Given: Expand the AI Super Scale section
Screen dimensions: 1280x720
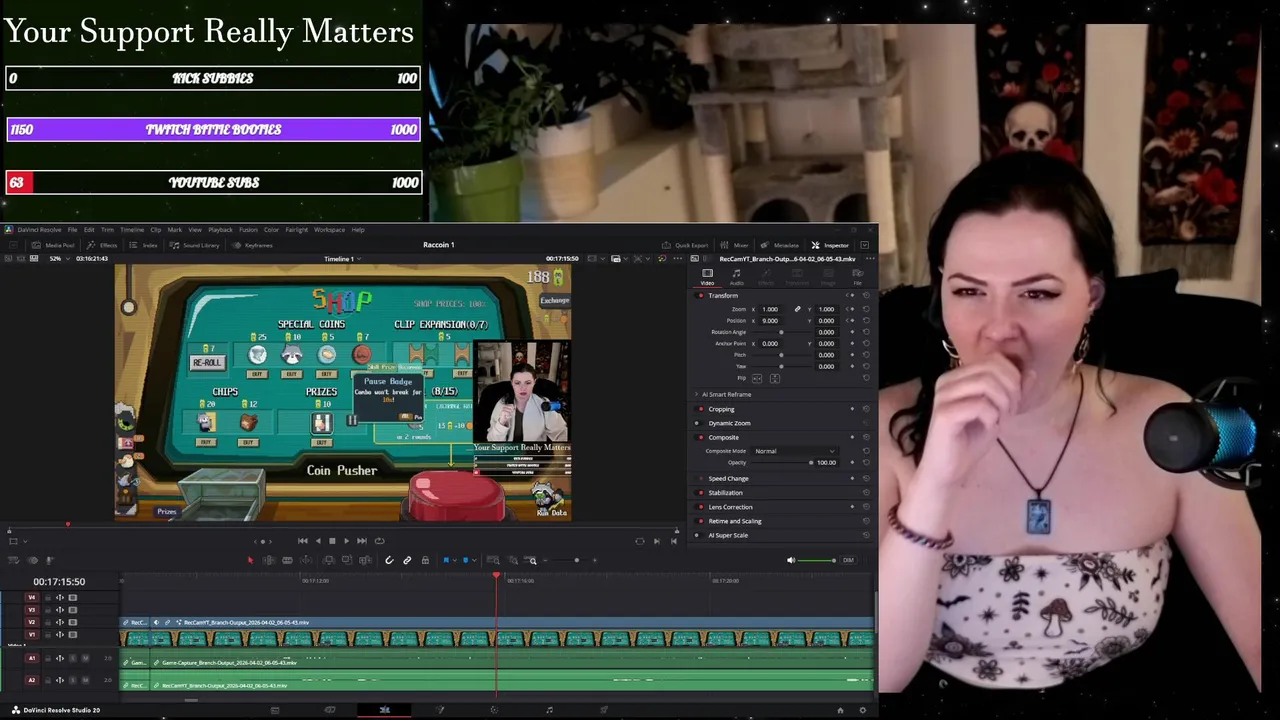Looking at the screenshot, I should point(728,535).
